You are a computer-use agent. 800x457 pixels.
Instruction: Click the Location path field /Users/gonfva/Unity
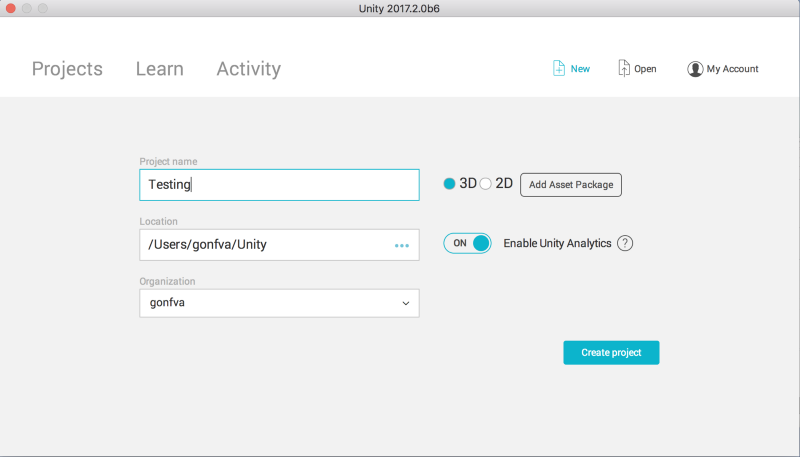point(280,245)
